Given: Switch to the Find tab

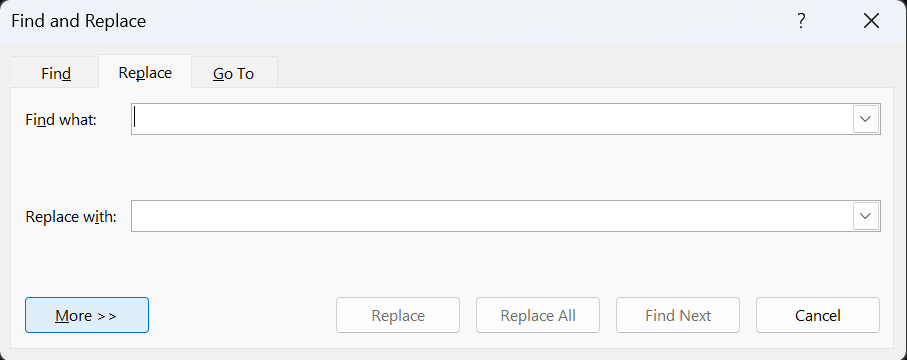Looking at the screenshot, I should coord(56,74).
